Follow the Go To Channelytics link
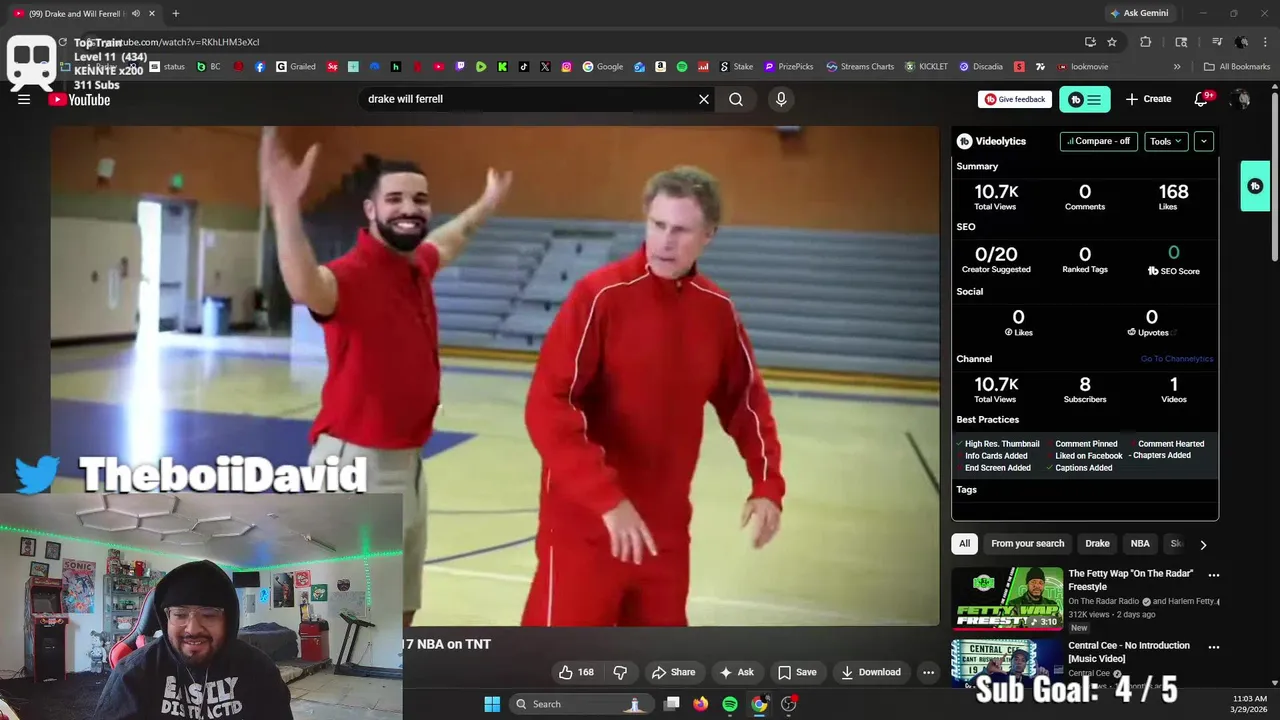The image size is (1280, 720). point(1177,359)
